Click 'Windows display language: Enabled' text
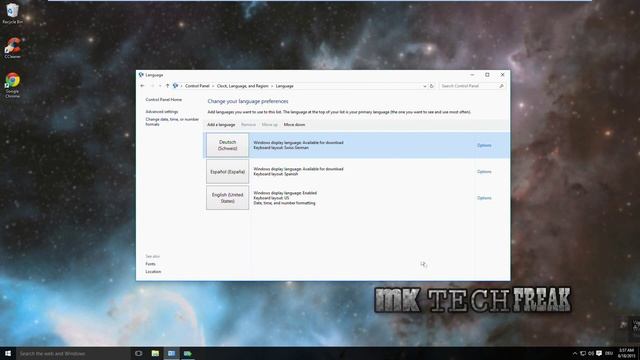 point(285,193)
